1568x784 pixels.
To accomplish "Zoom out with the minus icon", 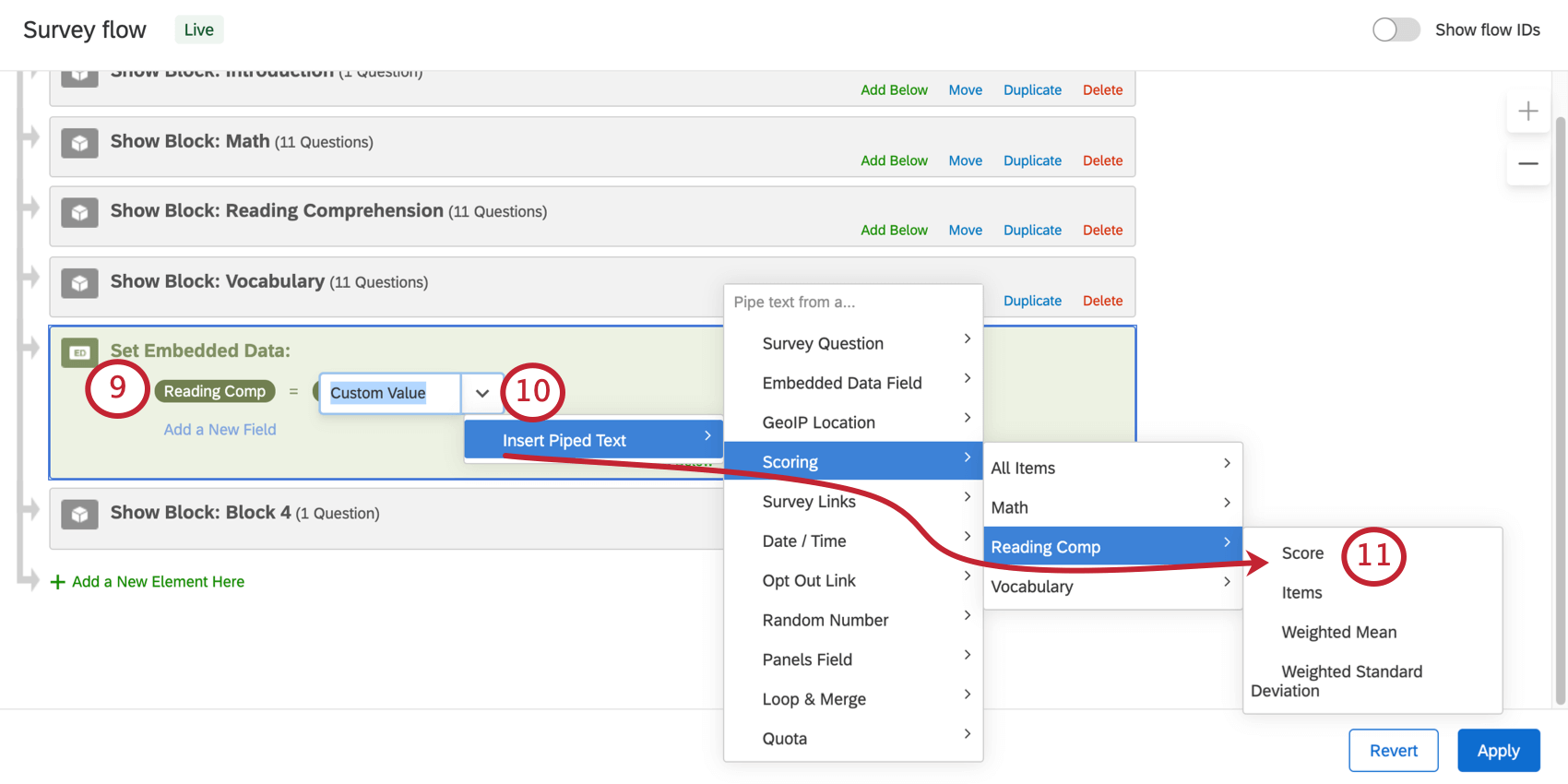I will click(x=1527, y=163).
